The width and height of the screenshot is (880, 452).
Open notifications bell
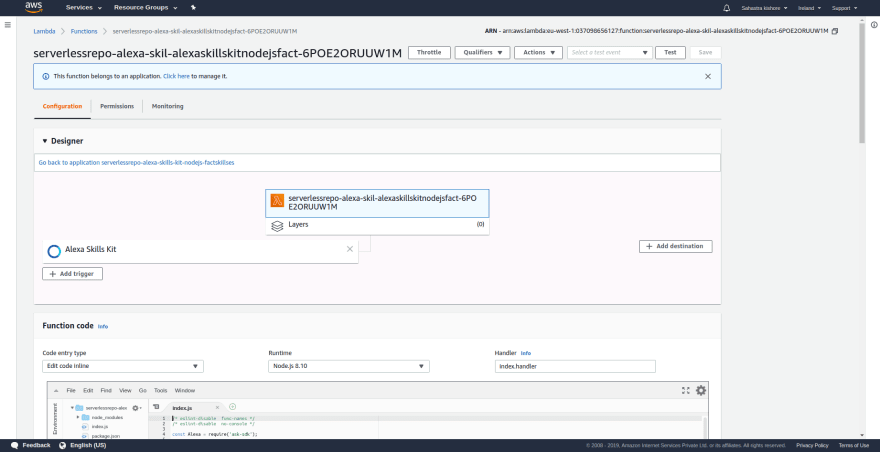pos(727,8)
